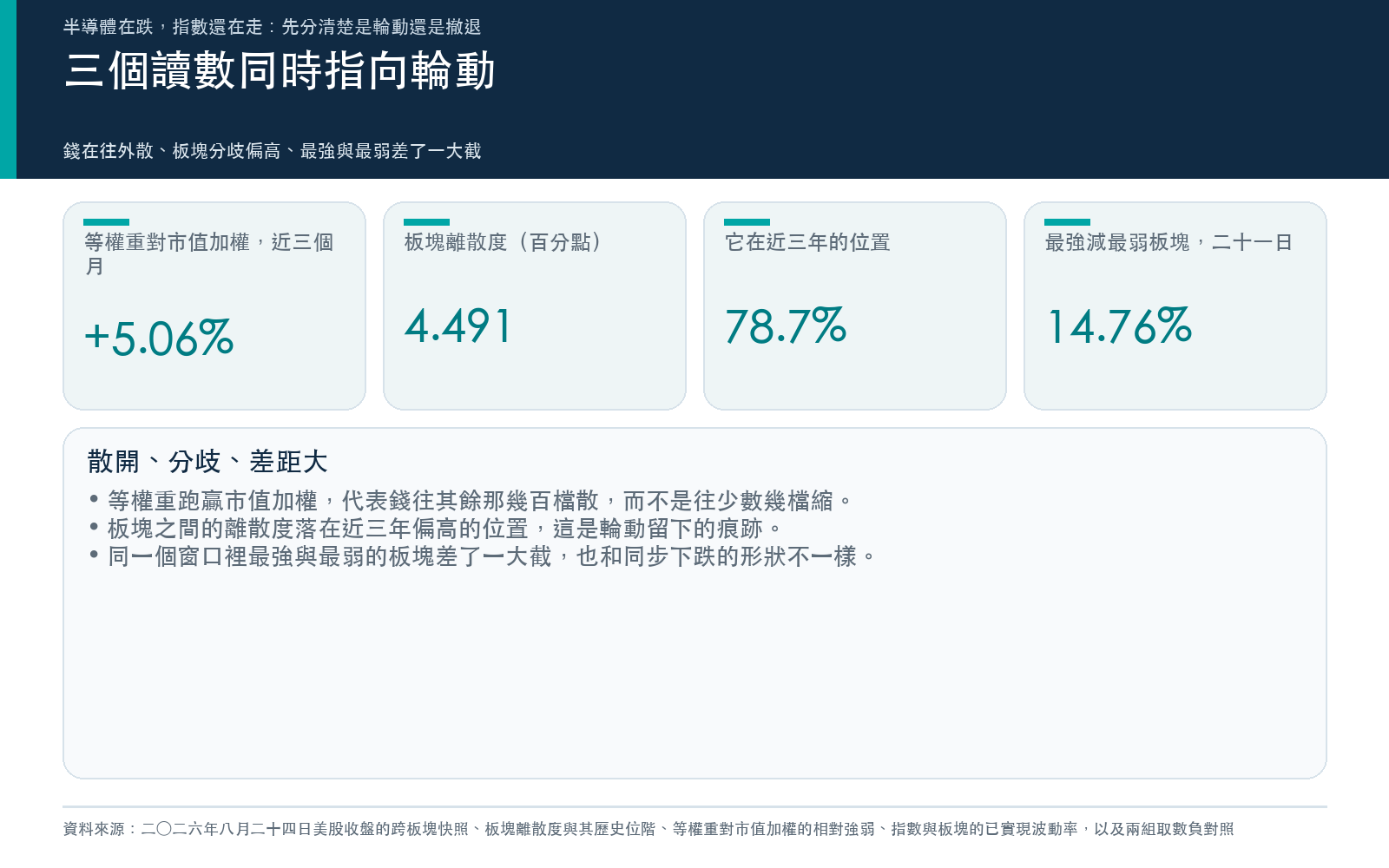
Task: Click the bullet starting 板塊之間的離散度
Action: 437,529
